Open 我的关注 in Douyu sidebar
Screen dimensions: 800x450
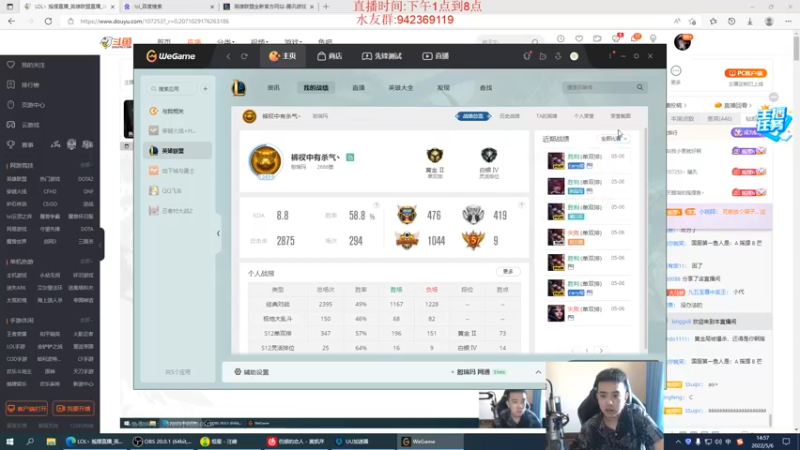[28, 65]
